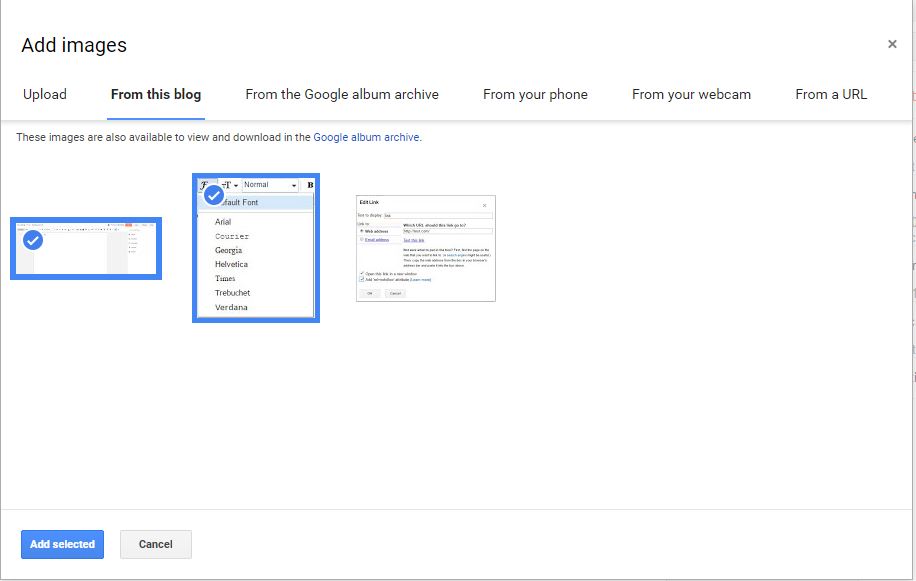
Task: Switch to the From your phone tab
Action: pyautogui.click(x=535, y=94)
